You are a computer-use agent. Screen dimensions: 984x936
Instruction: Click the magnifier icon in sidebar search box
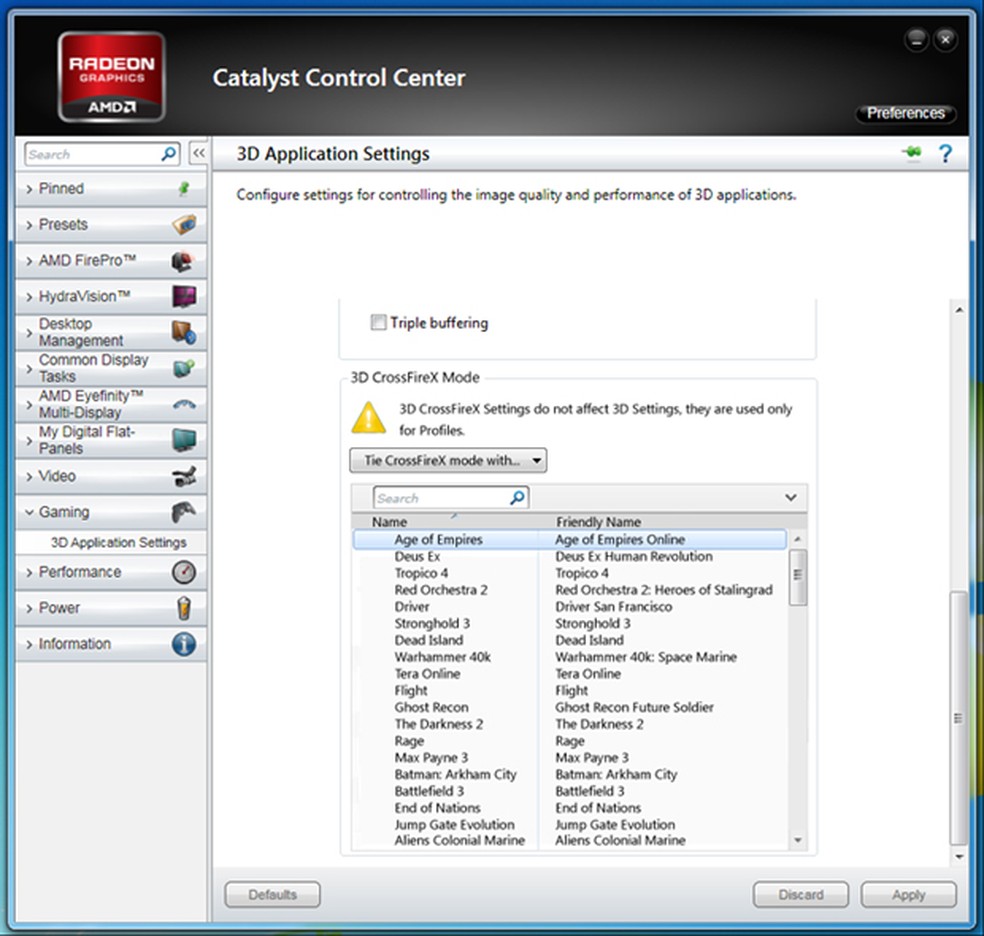point(167,154)
